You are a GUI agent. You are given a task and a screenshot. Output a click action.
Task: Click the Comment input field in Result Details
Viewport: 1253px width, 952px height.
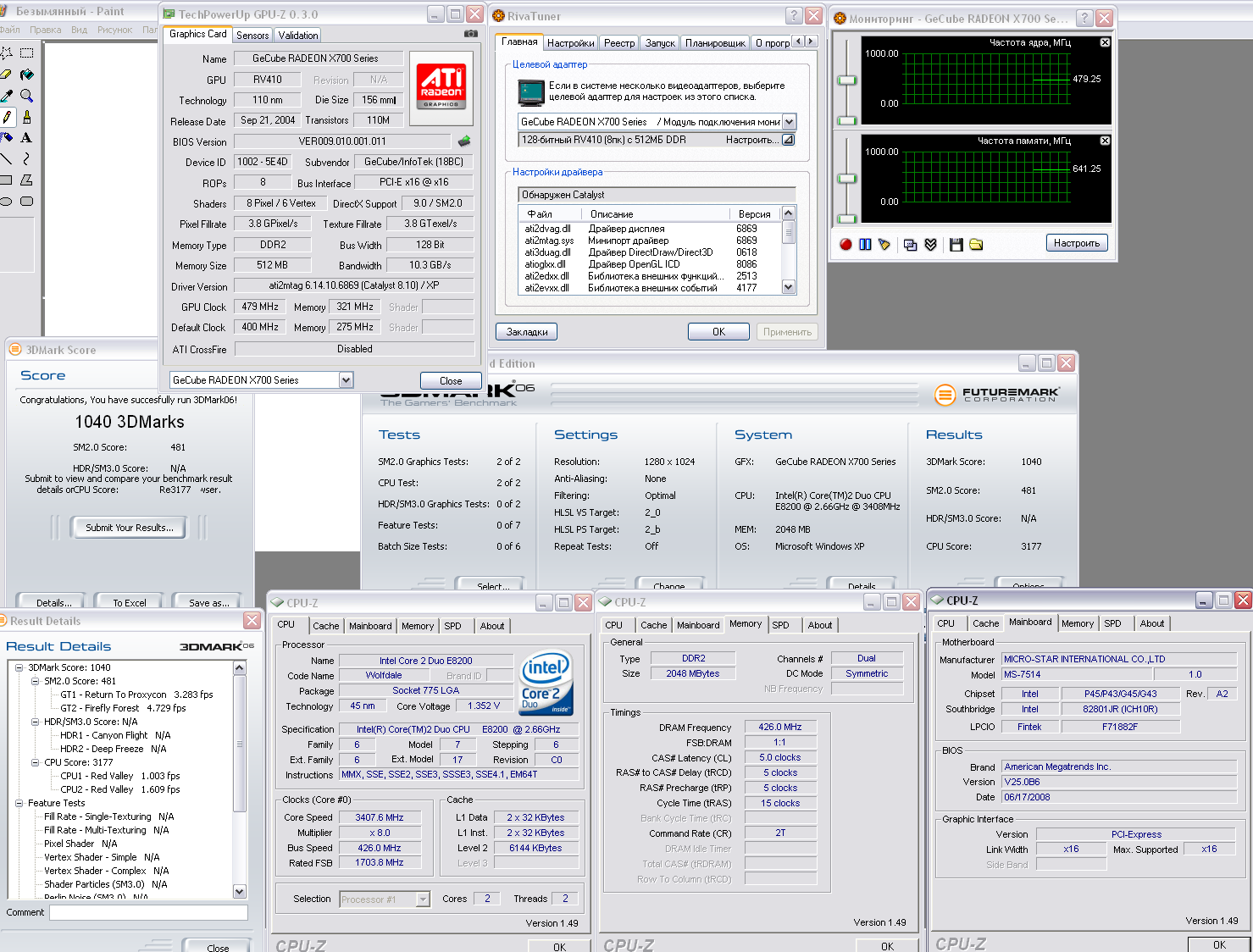coord(148,913)
